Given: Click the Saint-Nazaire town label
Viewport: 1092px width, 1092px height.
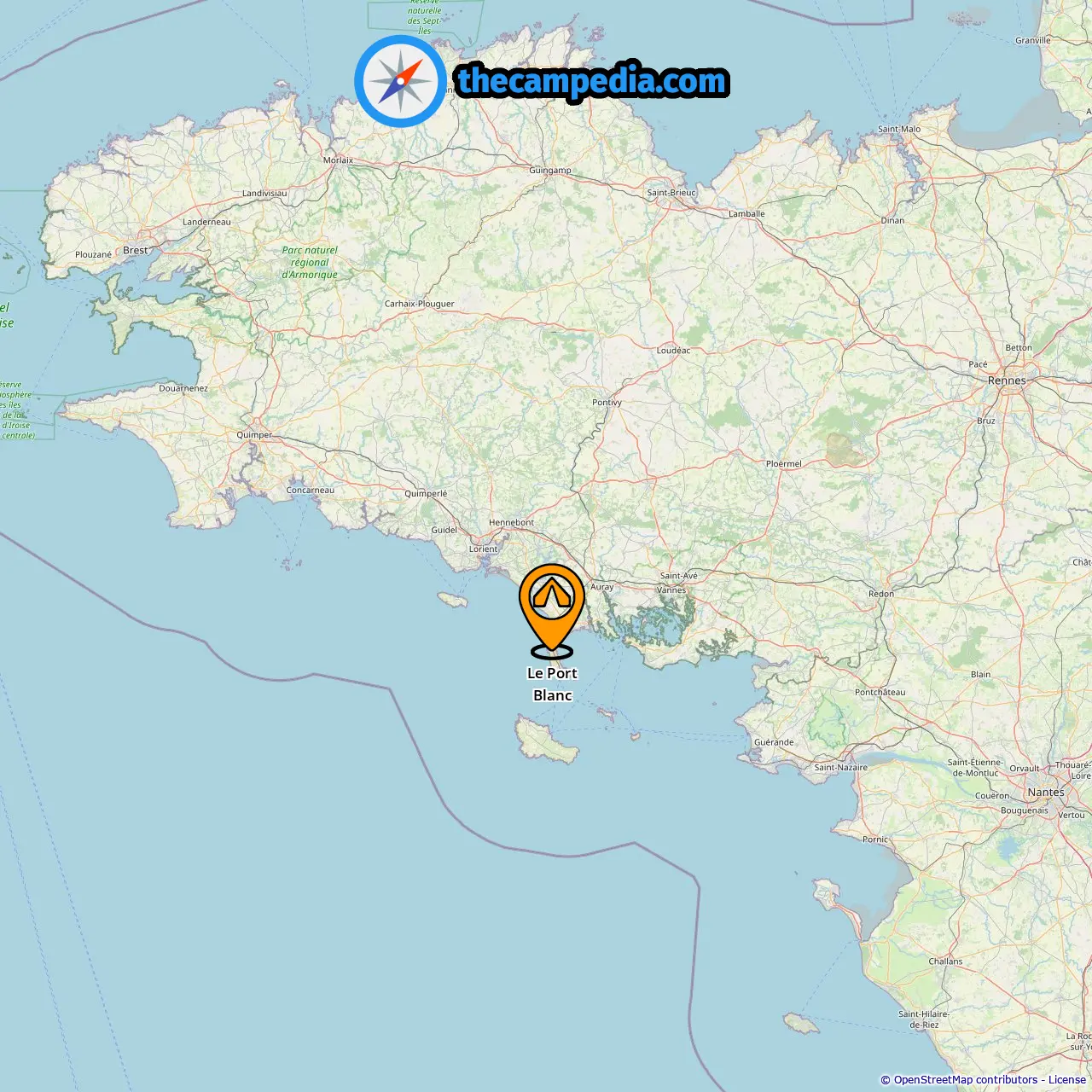Looking at the screenshot, I should (x=840, y=768).
